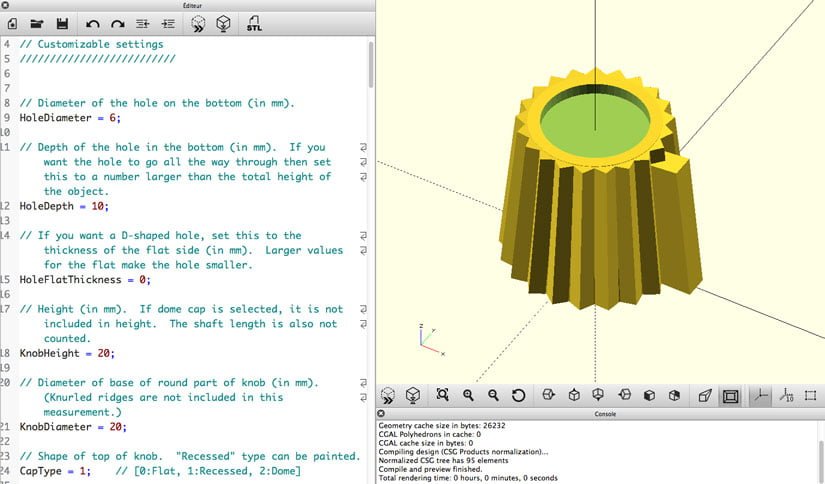Create a new file from editor toolbar

coord(12,24)
